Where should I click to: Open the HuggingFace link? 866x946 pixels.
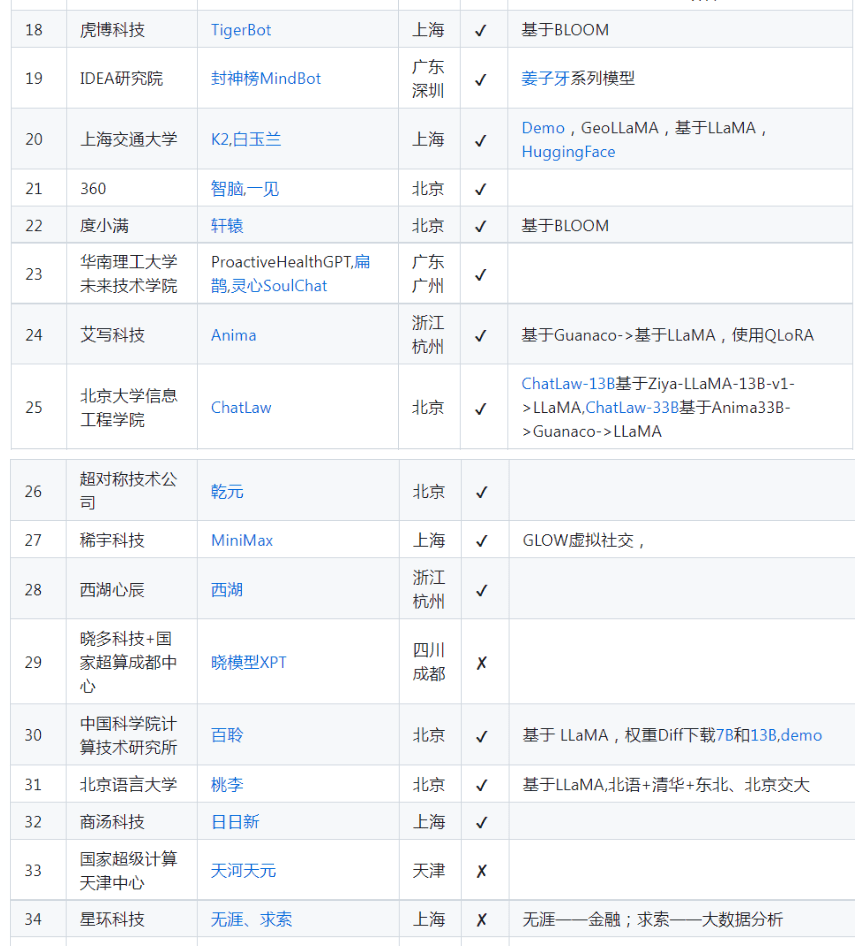[x=568, y=152]
